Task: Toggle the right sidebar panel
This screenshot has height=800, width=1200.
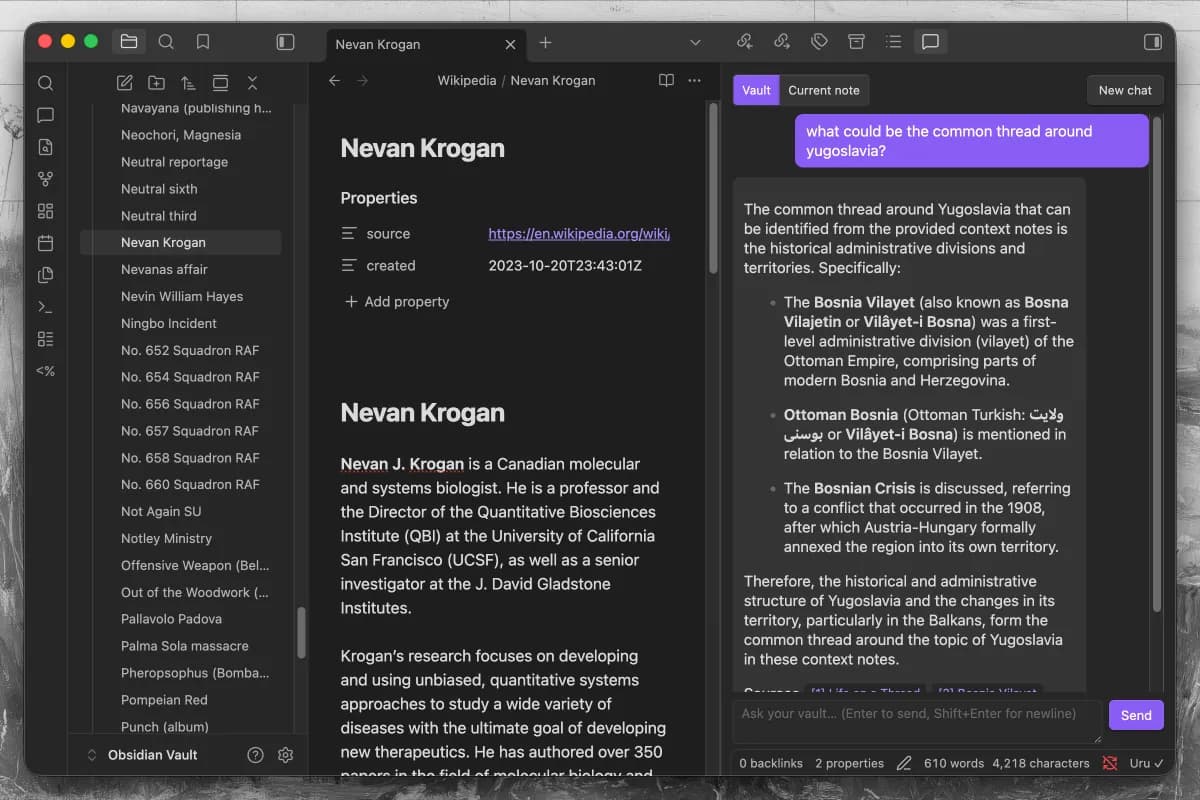Action: tap(1153, 42)
